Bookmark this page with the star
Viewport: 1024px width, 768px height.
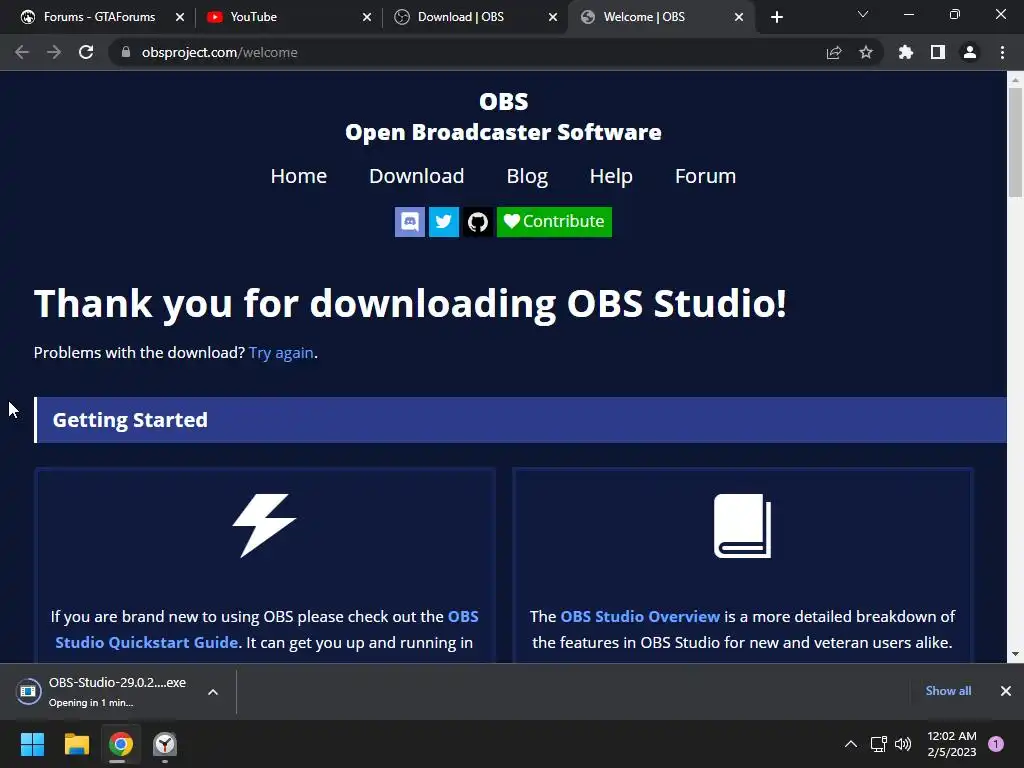click(866, 52)
